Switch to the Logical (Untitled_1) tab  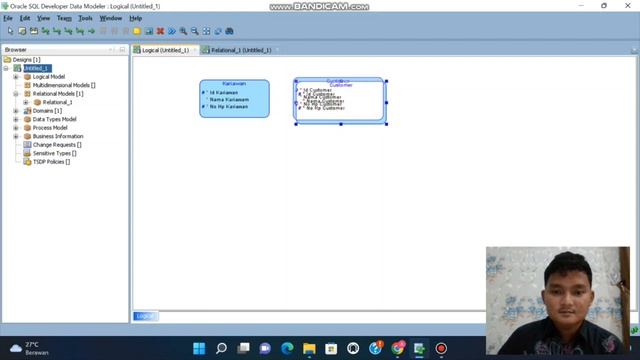(x=165, y=50)
